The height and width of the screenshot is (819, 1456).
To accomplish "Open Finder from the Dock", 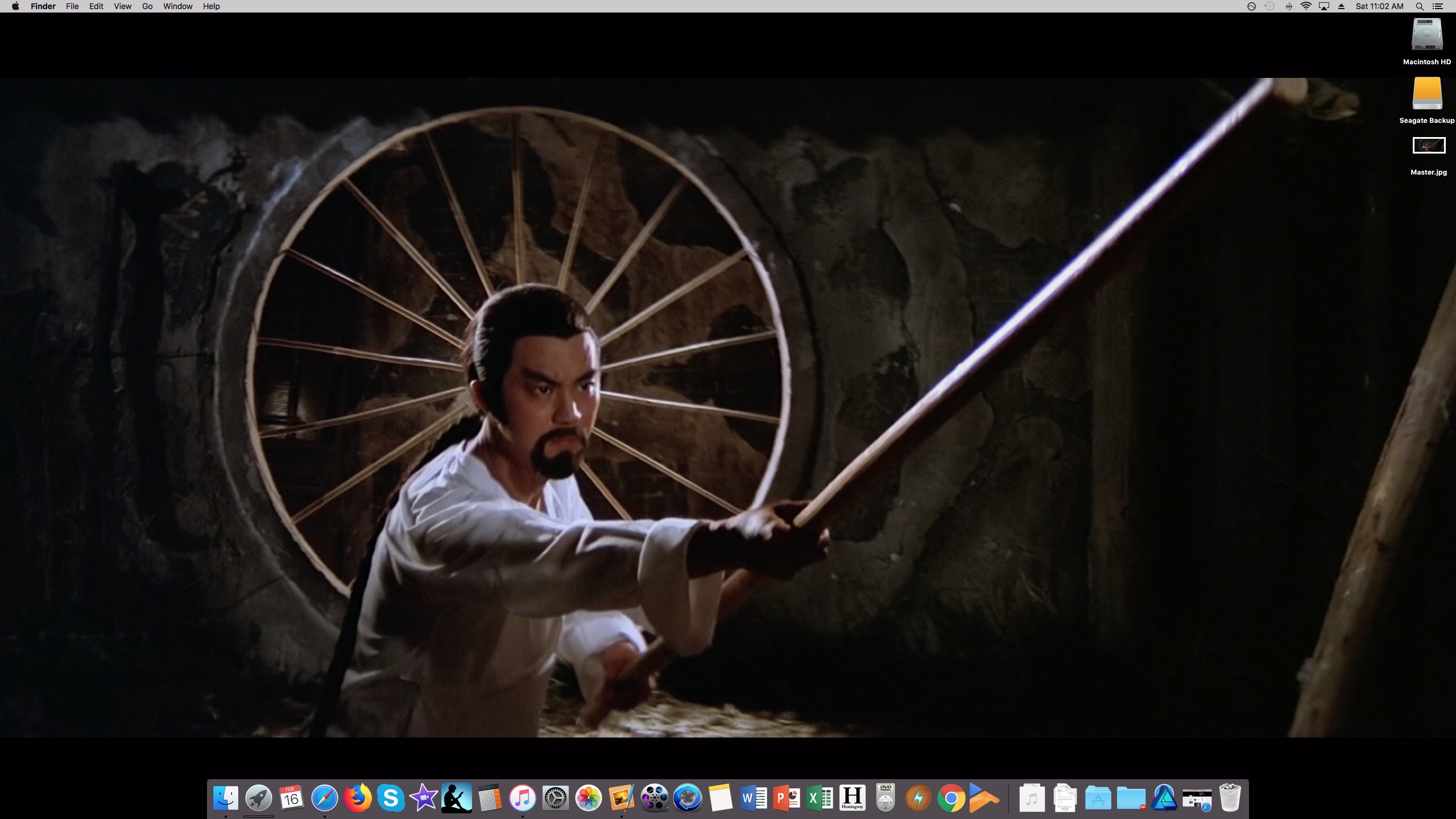I will (225, 798).
